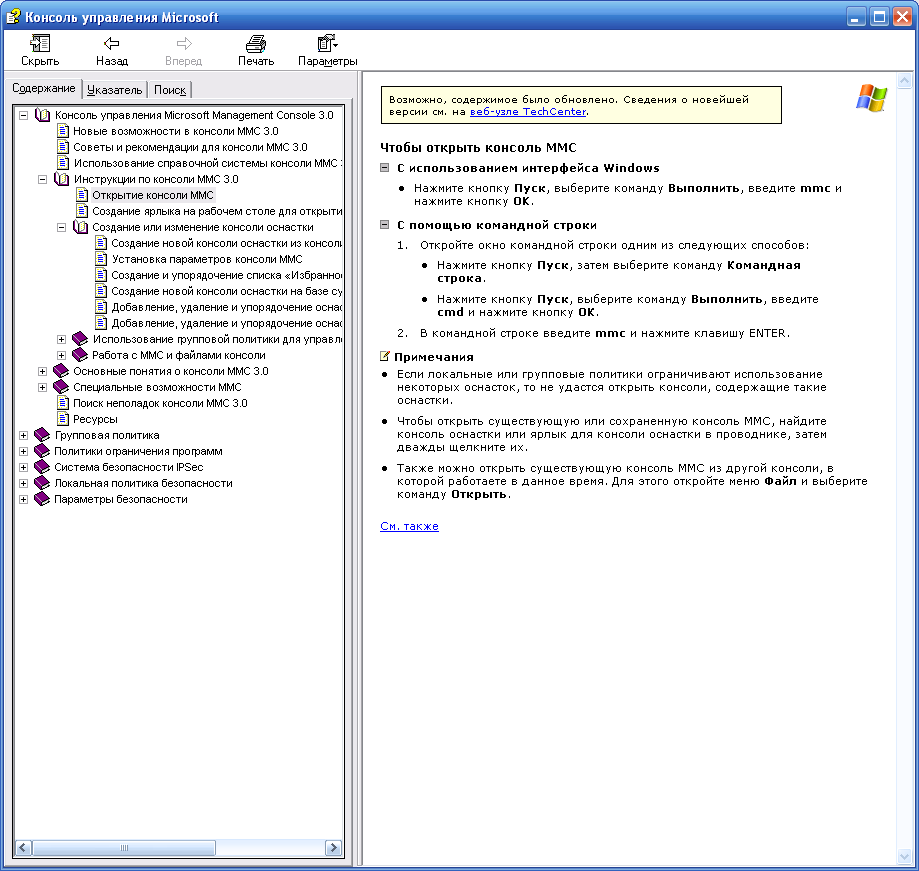The height and width of the screenshot is (871, 919).
Task: Click the open book icon of Создание или изменение консоли оснастки
Action: (80, 227)
